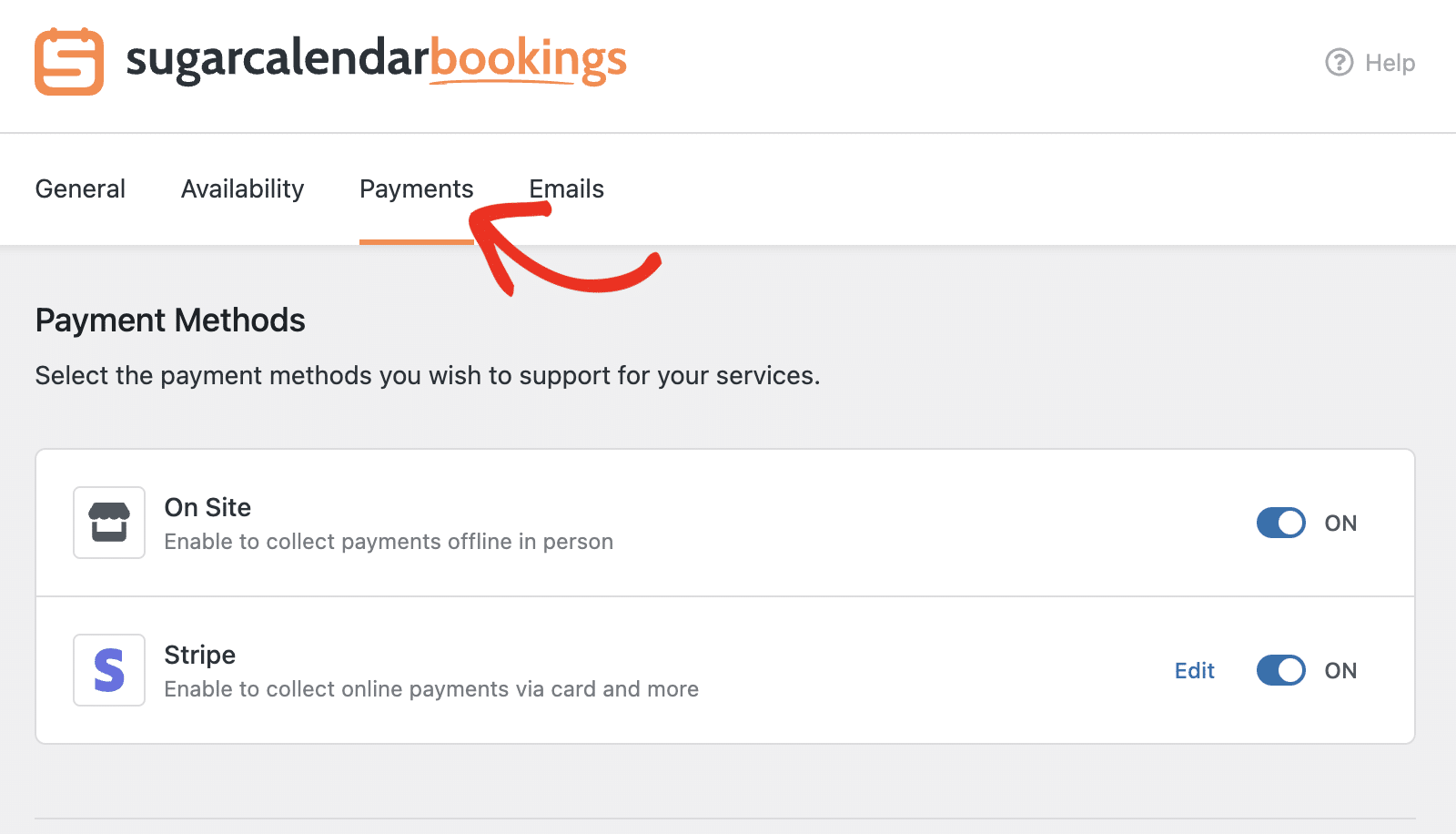1456x834 pixels.
Task: Select the Emails tab
Action: tap(566, 188)
